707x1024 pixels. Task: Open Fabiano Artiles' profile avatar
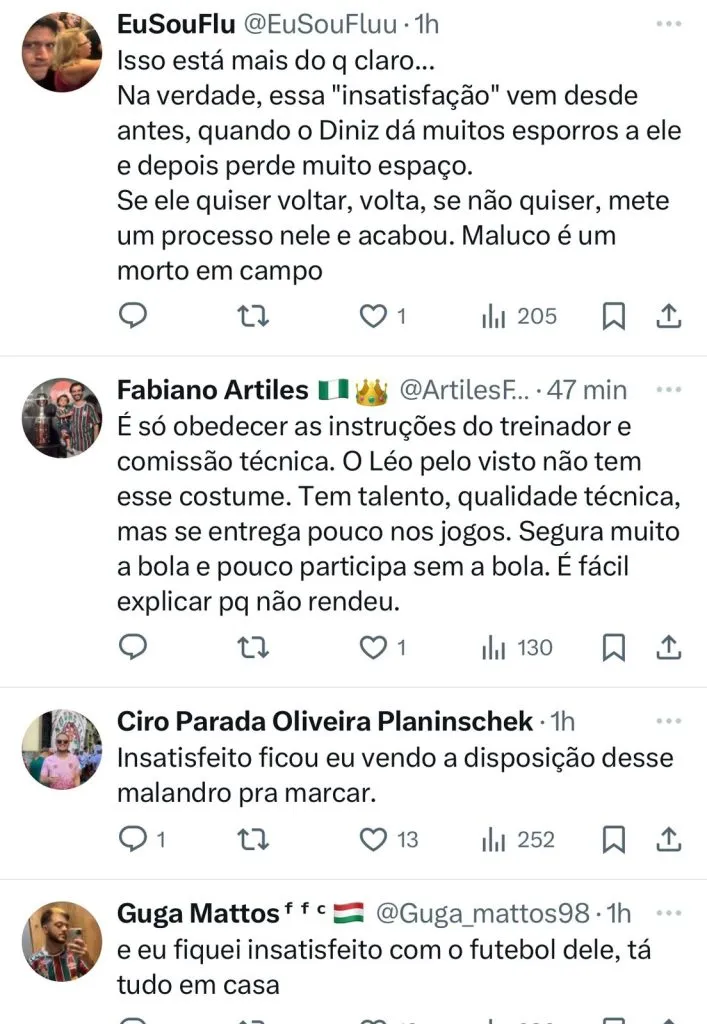click(x=62, y=417)
